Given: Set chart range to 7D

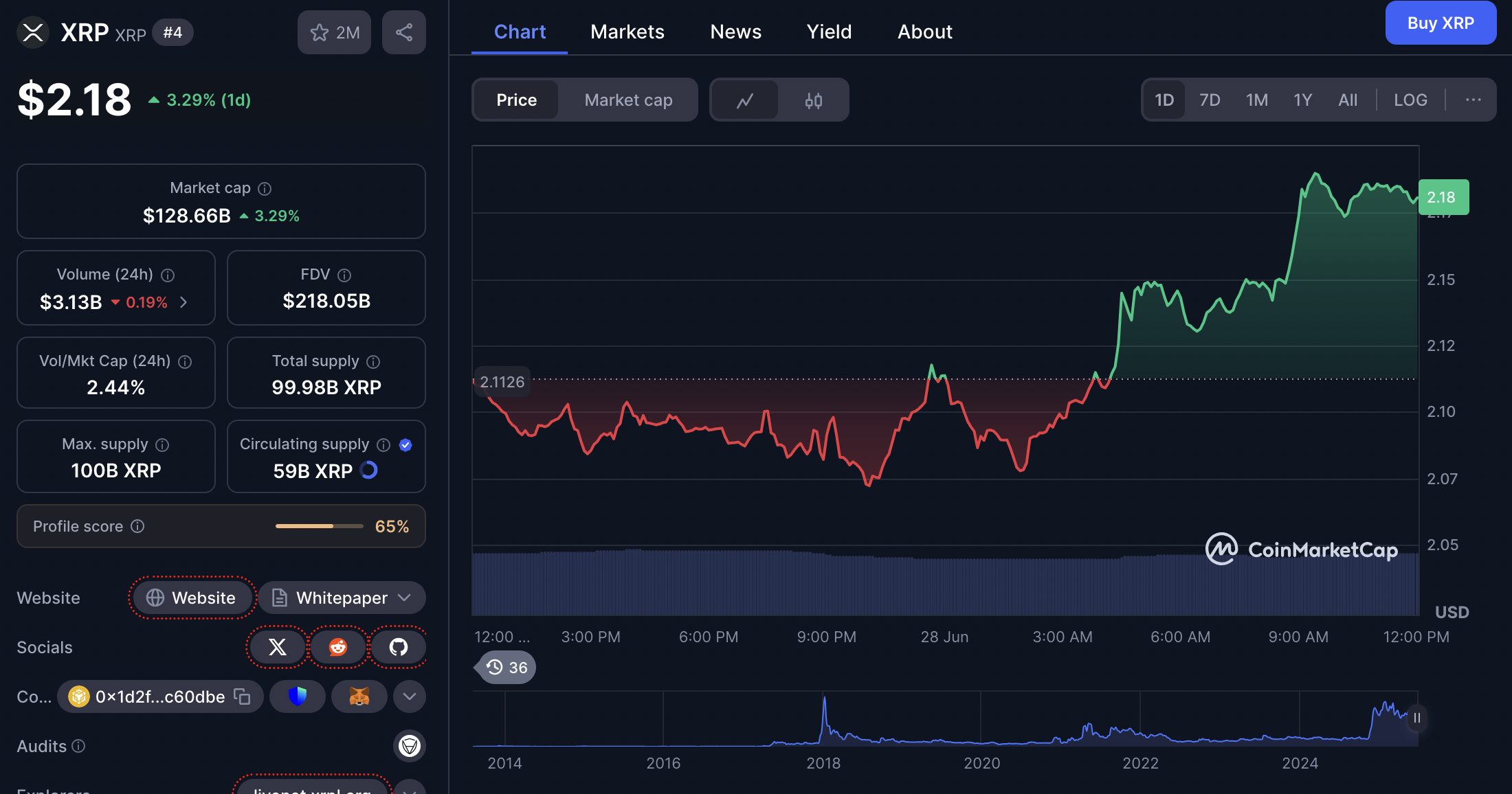Looking at the screenshot, I should (1210, 100).
